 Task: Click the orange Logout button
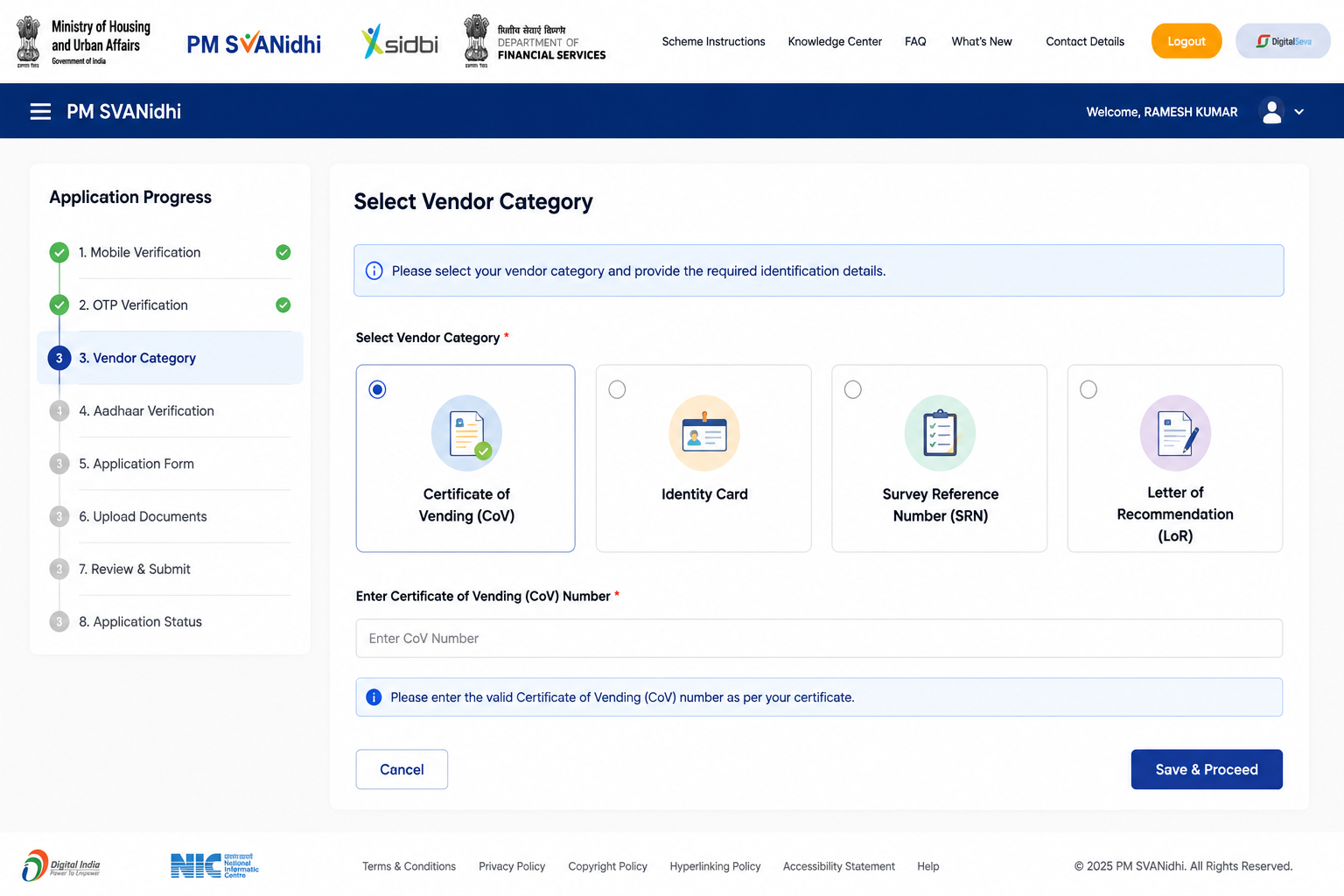click(x=1186, y=41)
